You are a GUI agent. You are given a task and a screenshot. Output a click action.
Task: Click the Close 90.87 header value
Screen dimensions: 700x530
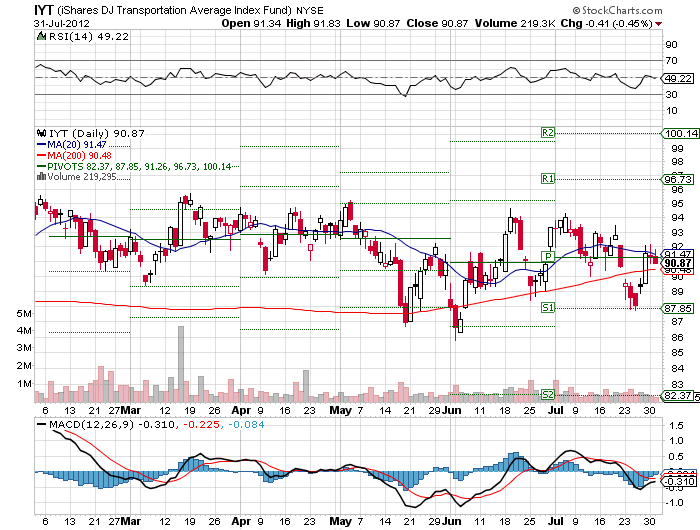coord(437,24)
